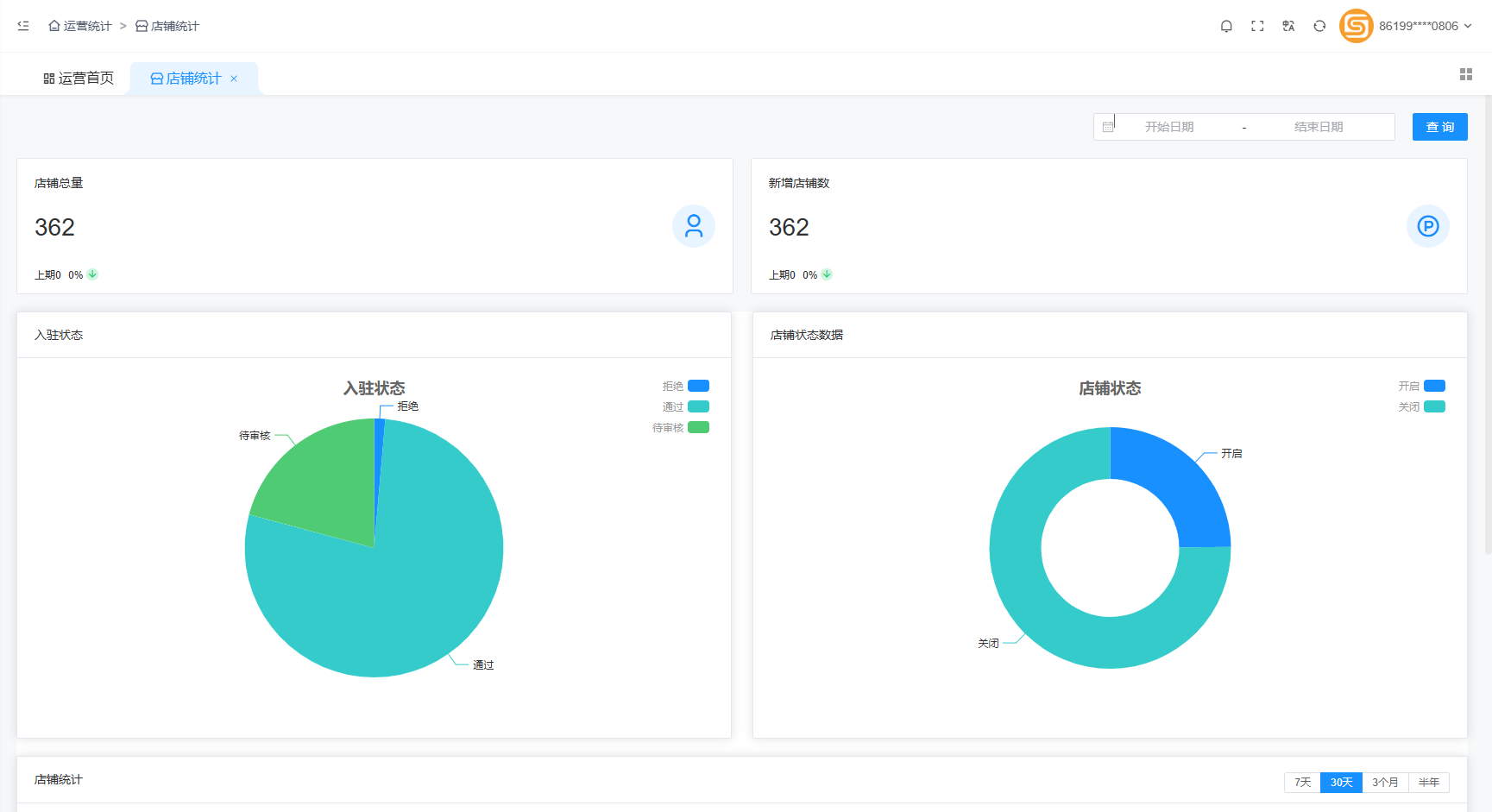Click the user avatar logo
This screenshot has height=812, width=1492.
(1356, 26)
